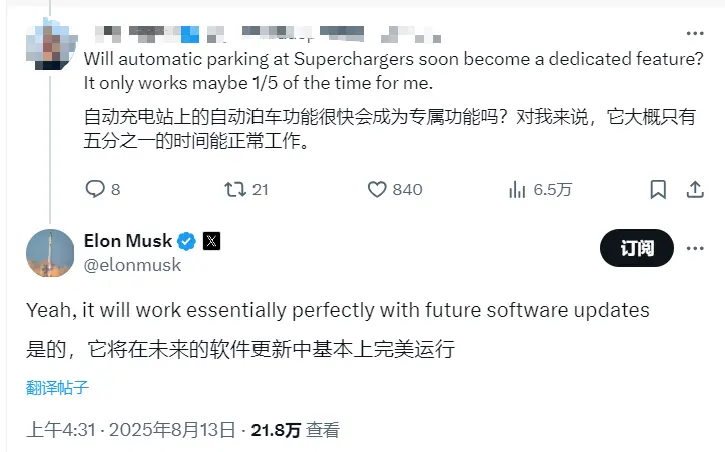
Task: Share the post via share icon
Action: point(694,189)
